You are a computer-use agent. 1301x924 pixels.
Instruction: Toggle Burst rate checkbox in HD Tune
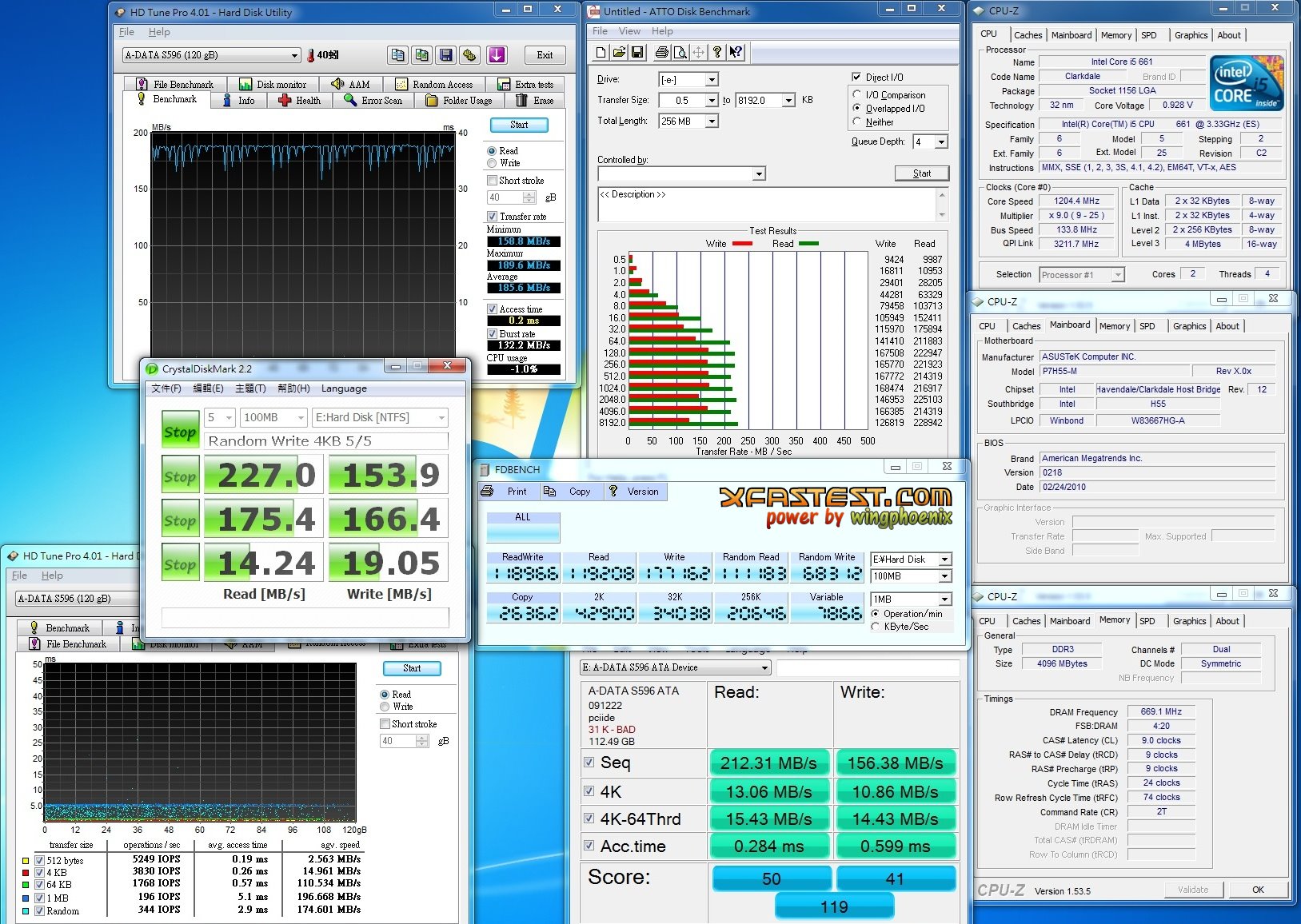click(x=493, y=334)
